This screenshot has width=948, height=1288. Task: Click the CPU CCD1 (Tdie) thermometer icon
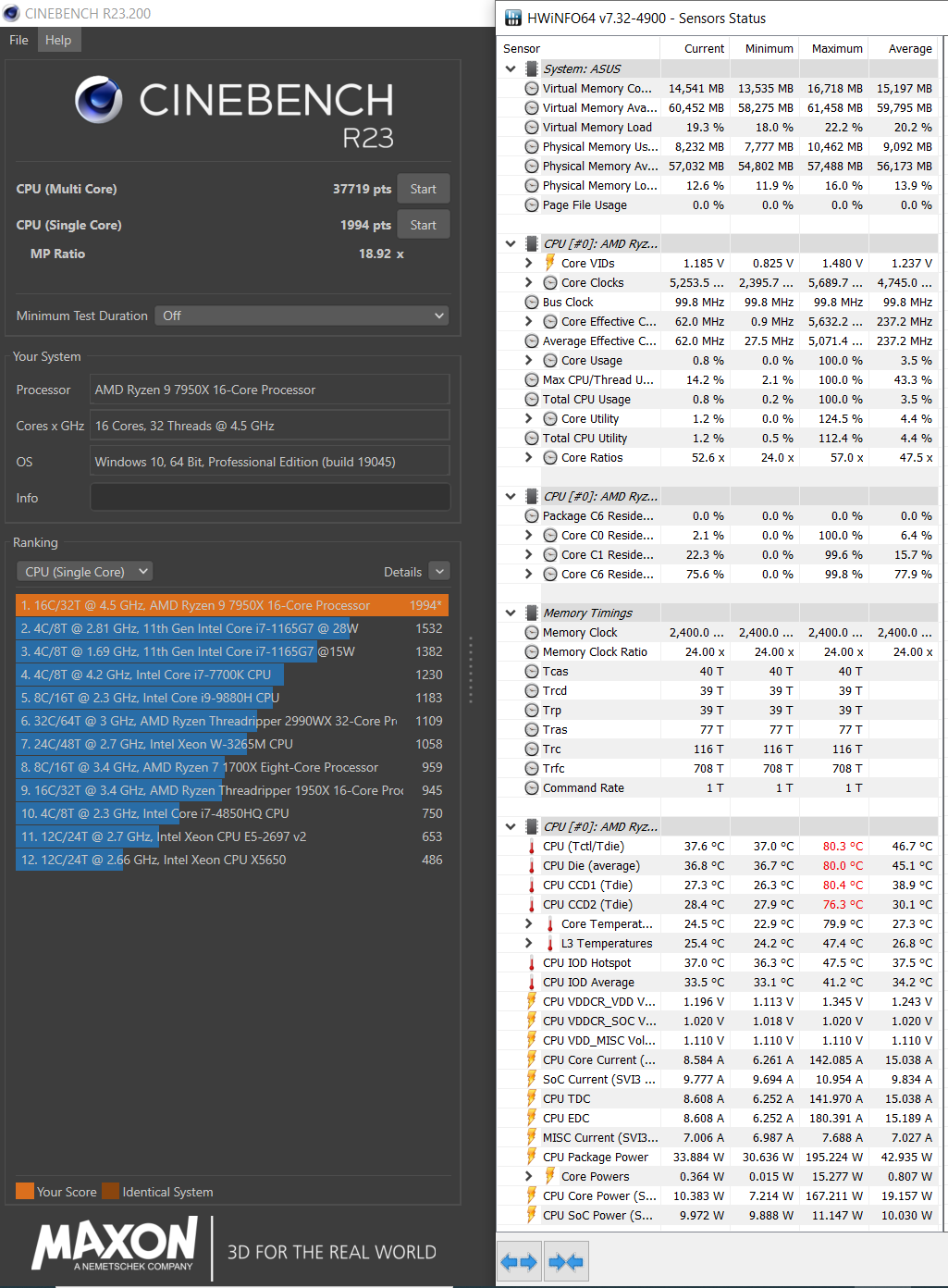[x=532, y=885]
